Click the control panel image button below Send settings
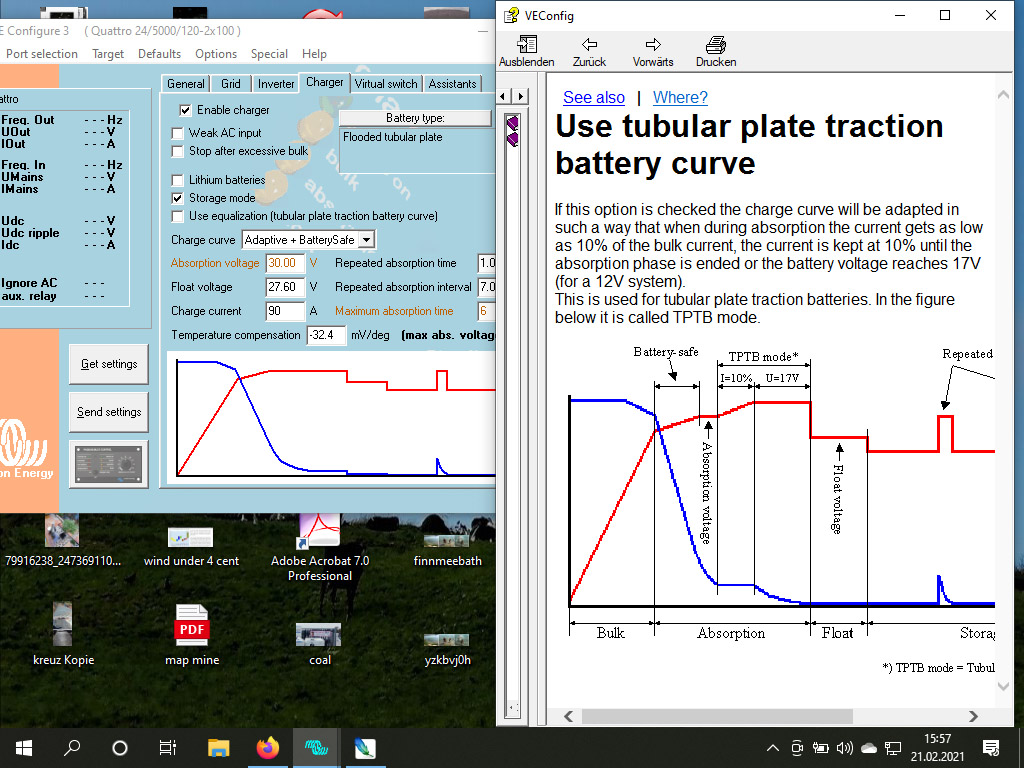Image resolution: width=1024 pixels, height=768 pixels. tap(108, 464)
